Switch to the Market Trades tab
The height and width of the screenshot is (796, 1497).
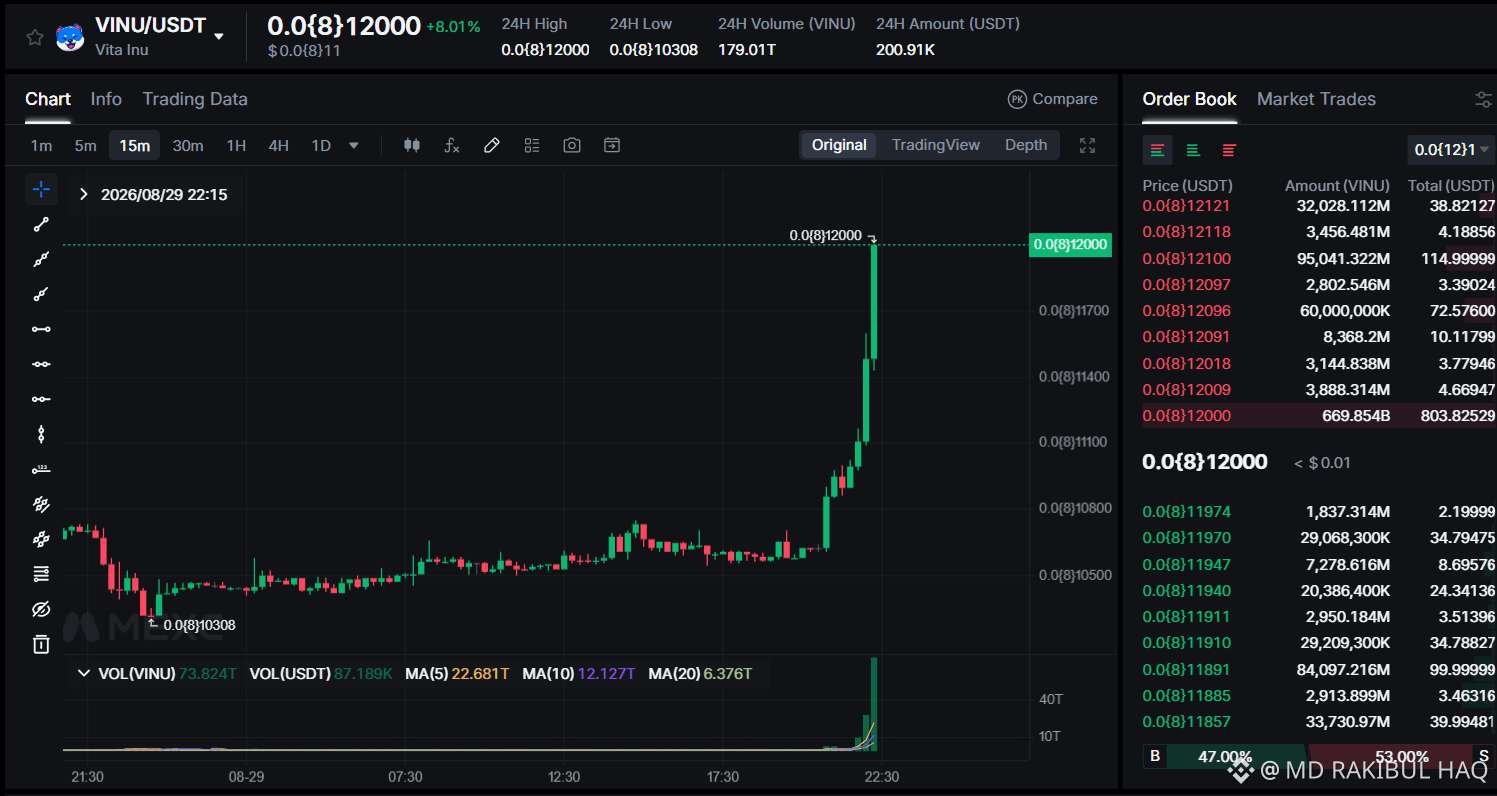[x=1316, y=99]
